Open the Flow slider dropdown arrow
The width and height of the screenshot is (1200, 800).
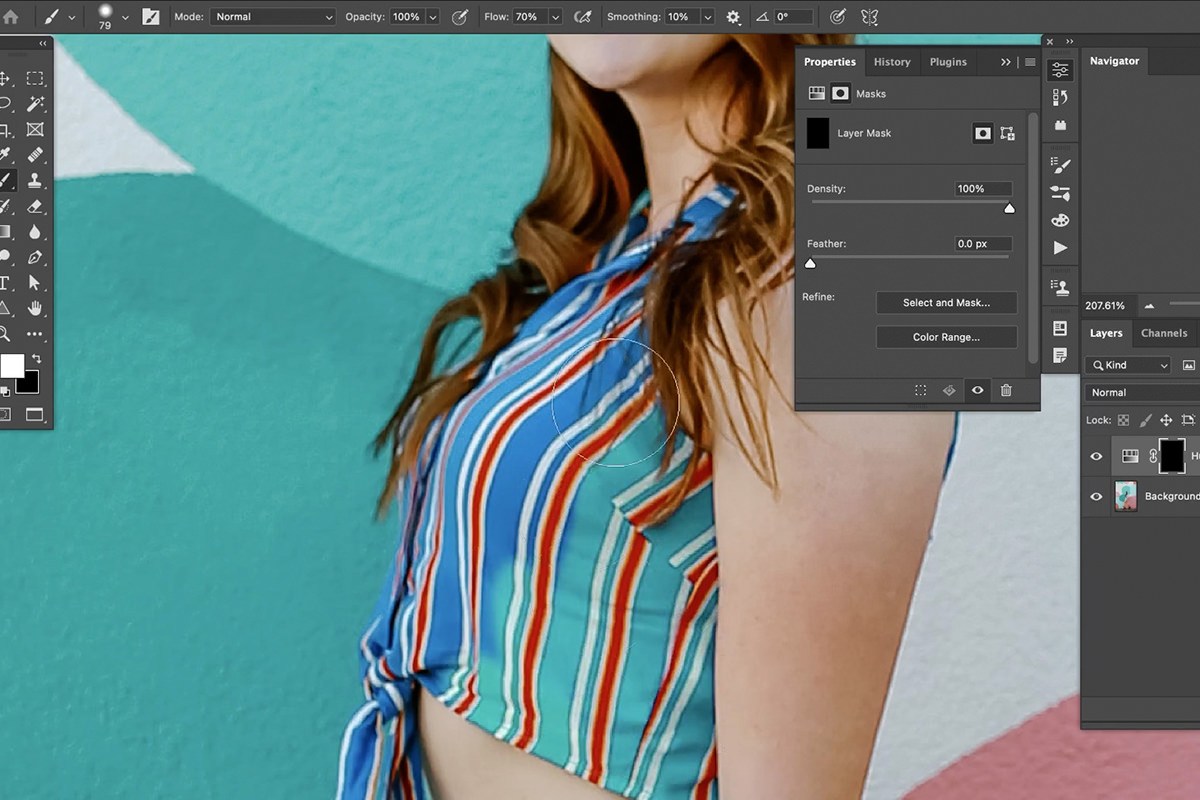555,17
